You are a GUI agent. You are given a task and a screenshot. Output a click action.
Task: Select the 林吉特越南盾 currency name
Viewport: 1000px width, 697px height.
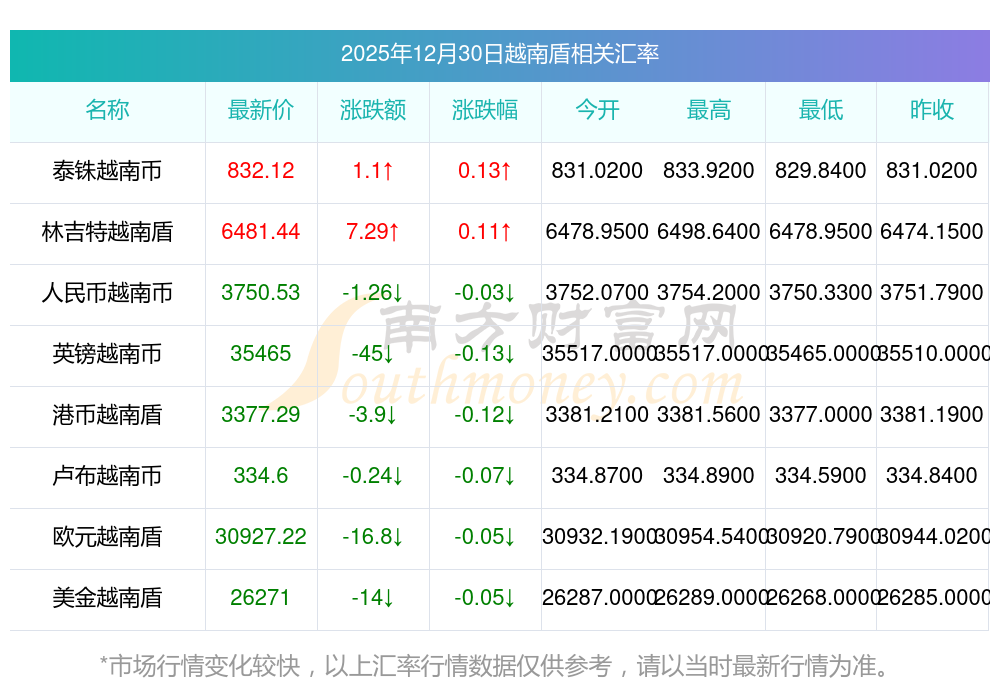click(x=107, y=232)
